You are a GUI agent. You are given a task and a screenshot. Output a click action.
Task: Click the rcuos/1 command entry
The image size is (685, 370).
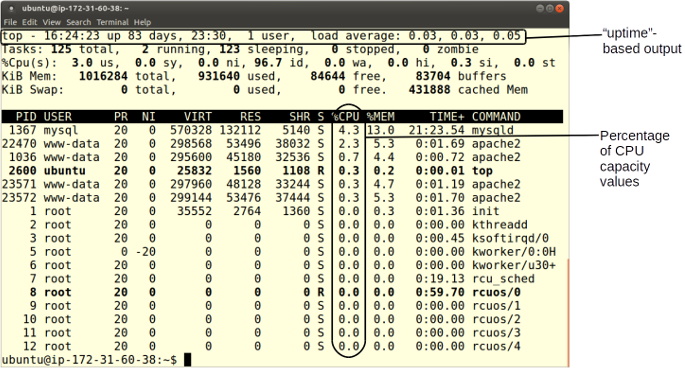[496, 306]
